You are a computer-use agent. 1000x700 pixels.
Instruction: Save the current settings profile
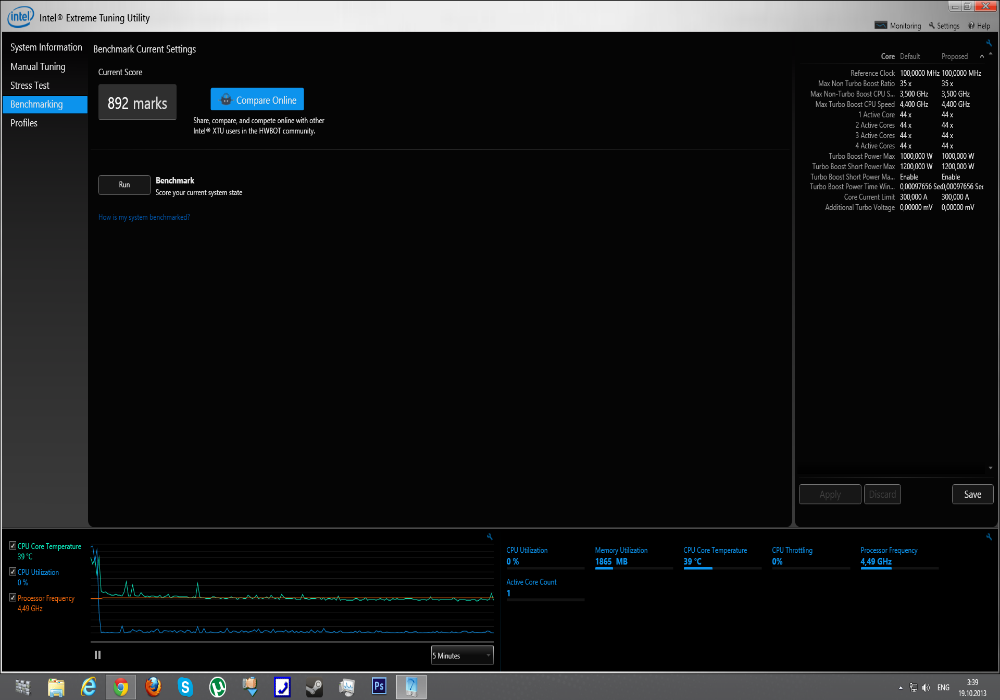pos(972,494)
